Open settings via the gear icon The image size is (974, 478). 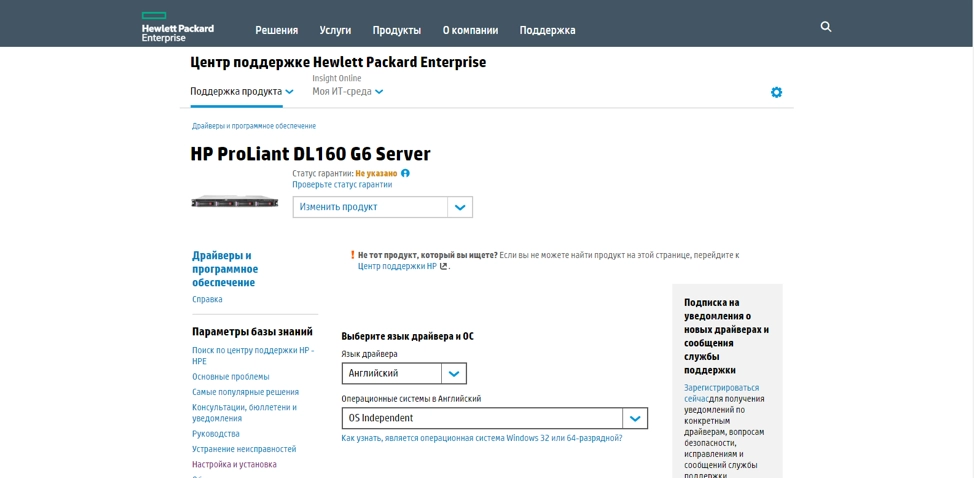point(776,92)
